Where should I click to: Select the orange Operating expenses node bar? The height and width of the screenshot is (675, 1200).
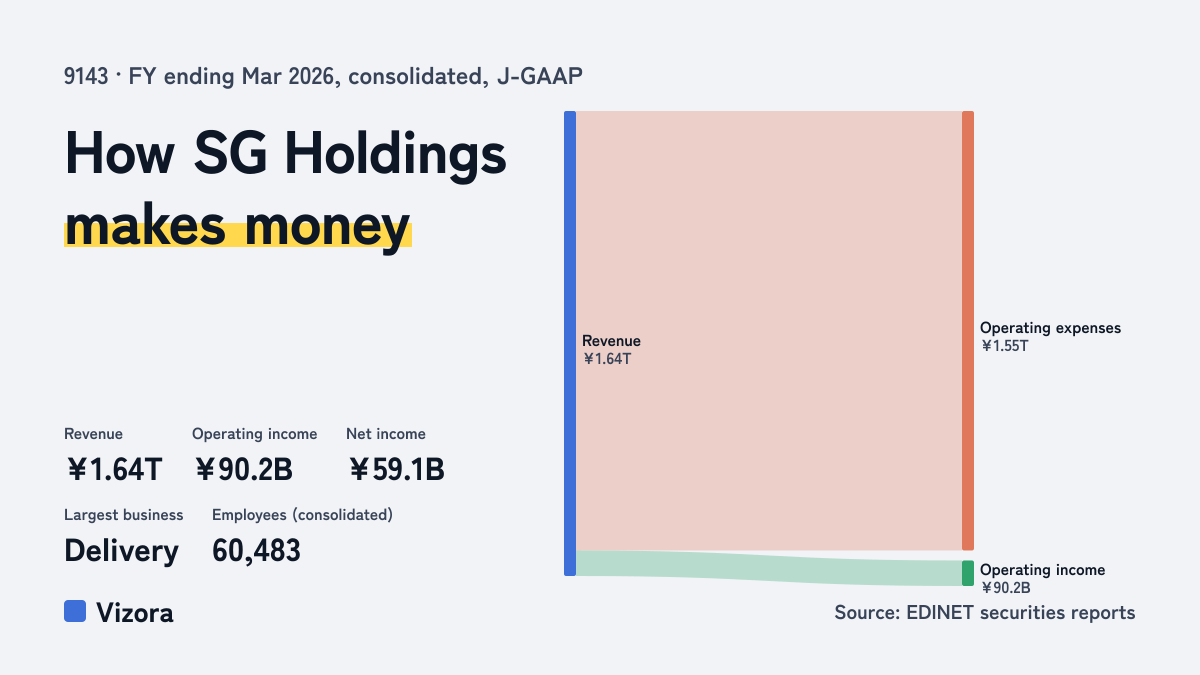click(968, 330)
